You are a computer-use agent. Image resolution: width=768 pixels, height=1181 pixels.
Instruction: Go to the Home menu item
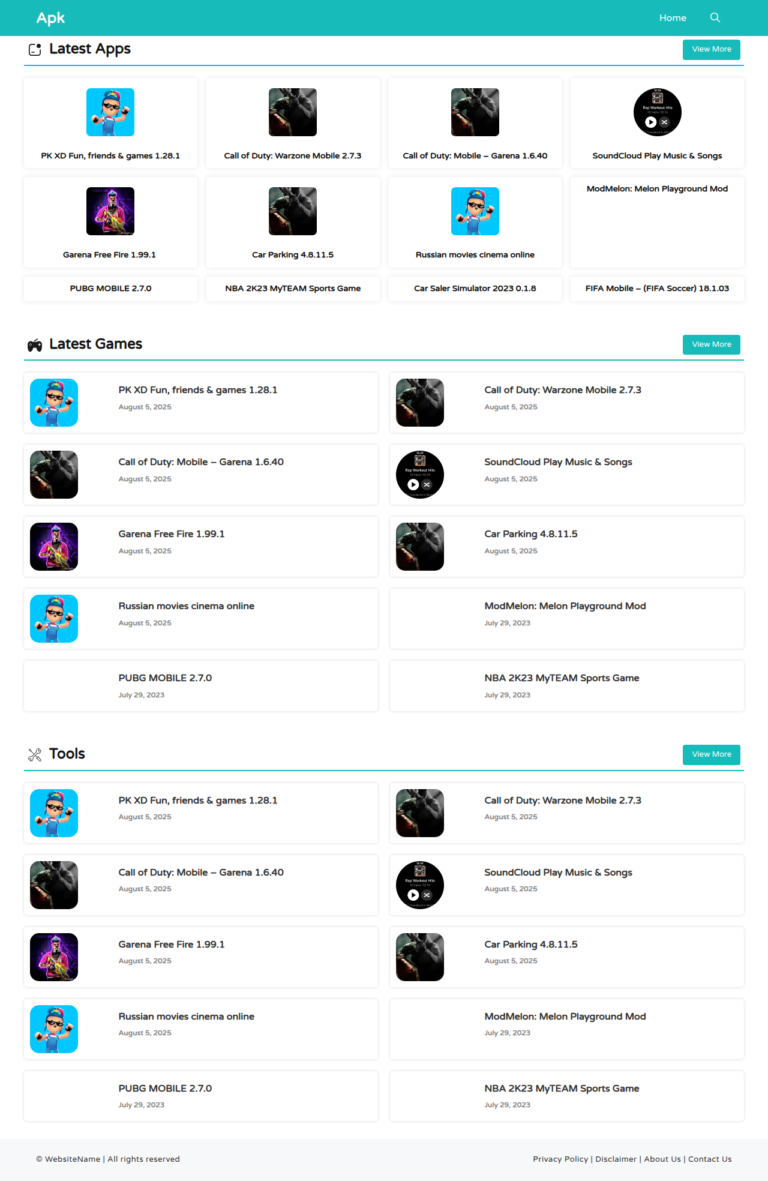coord(672,18)
